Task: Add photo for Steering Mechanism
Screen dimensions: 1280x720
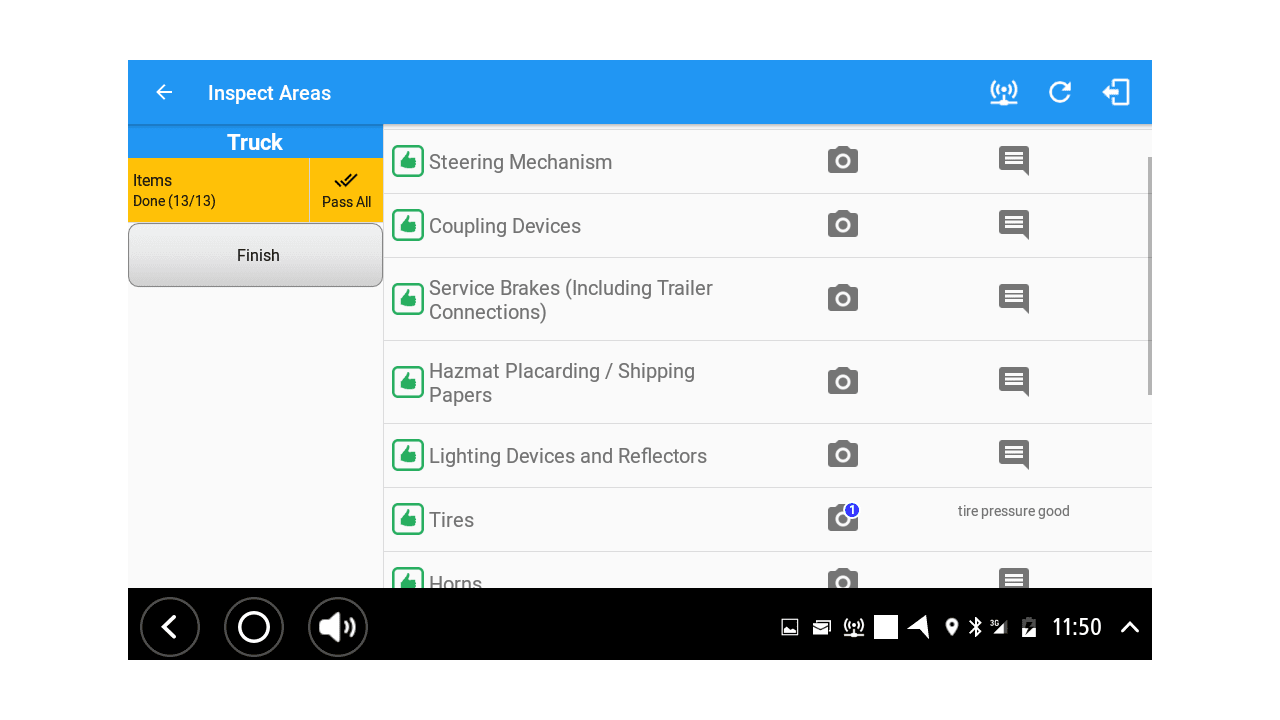Action: (x=843, y=160)
